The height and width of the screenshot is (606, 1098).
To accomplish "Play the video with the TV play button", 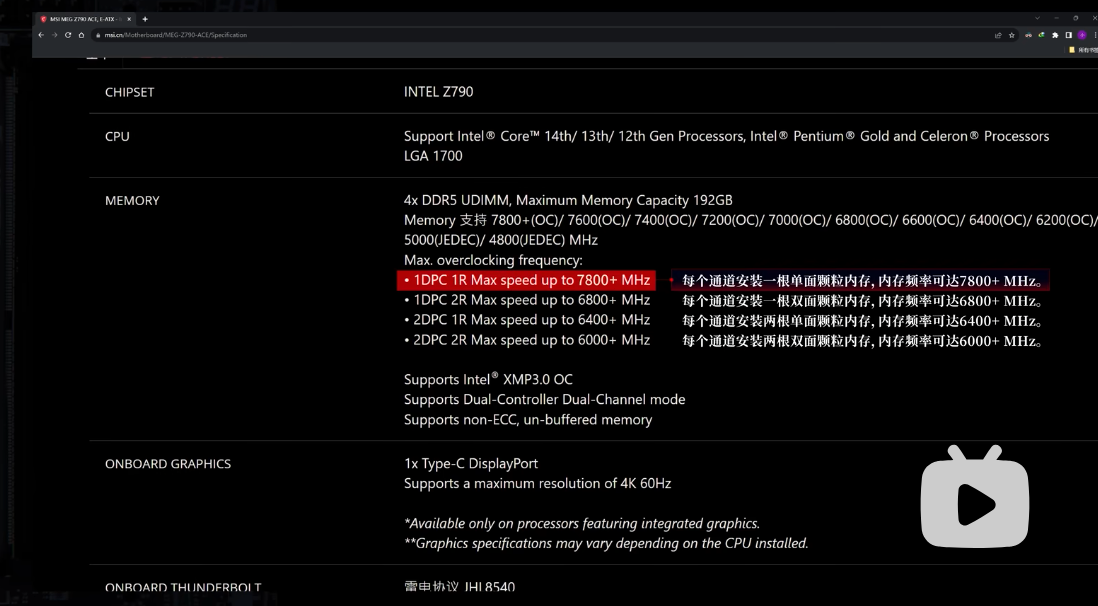I will click(x=975, y=497).
